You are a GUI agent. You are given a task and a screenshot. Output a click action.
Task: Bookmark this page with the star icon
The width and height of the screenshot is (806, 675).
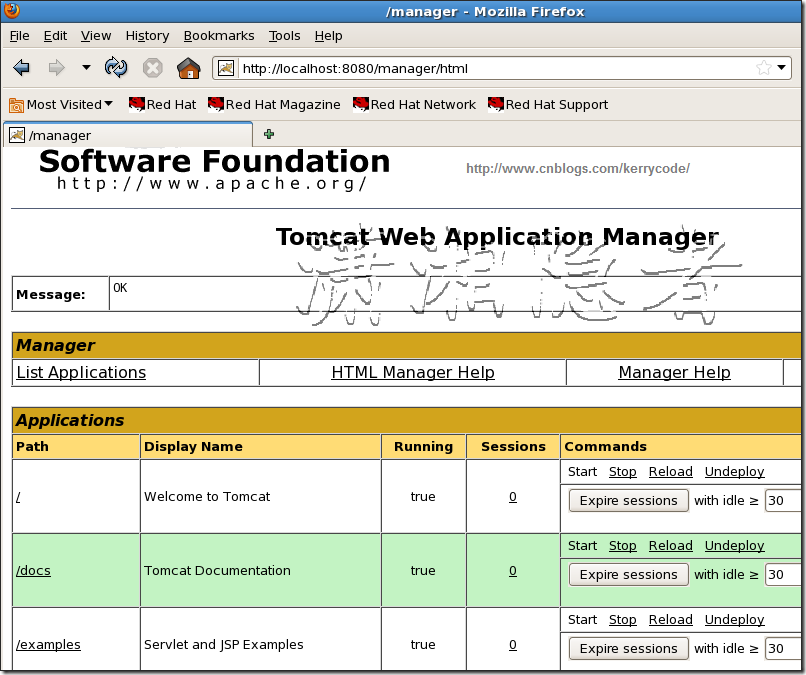tap(764, 68)
